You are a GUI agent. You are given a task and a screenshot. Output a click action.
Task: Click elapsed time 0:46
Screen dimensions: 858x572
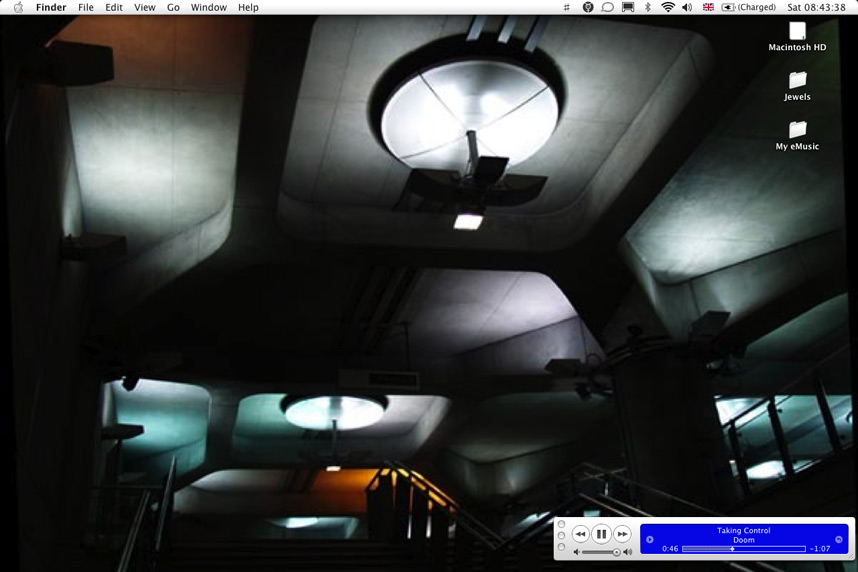(670, 548)
